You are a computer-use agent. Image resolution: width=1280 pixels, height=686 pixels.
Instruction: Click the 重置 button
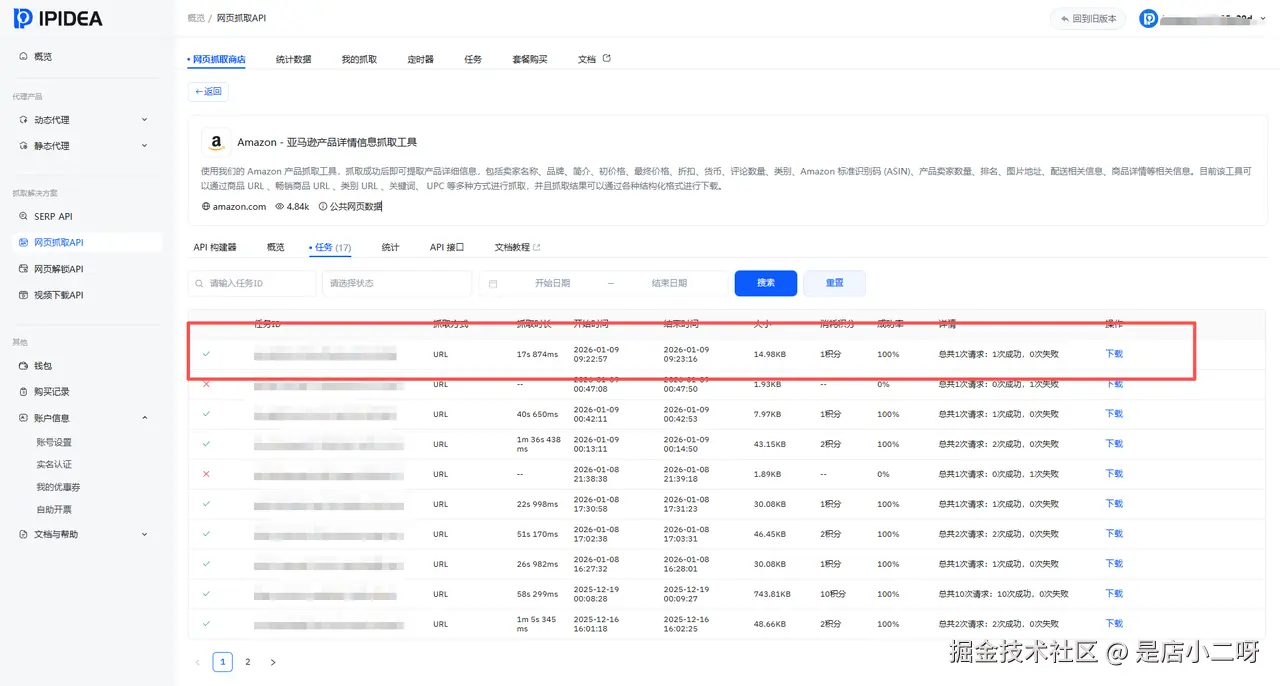pyautogui.click(x=834, y=283)
